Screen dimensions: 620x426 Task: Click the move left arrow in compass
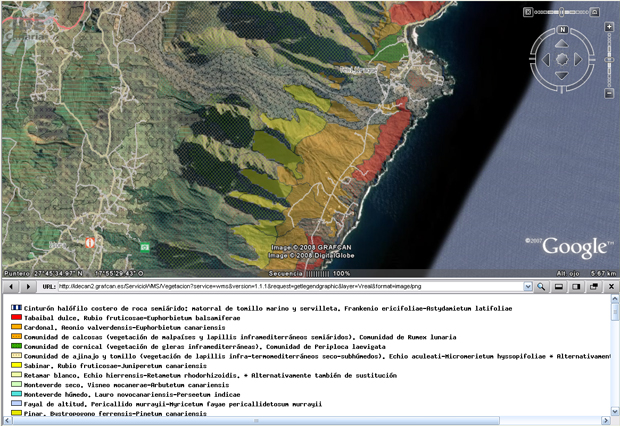click(x=546, y=60)
